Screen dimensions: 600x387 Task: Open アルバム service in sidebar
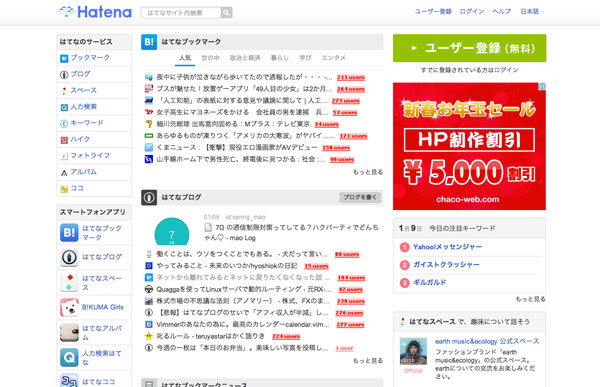[x=83, y=172]
